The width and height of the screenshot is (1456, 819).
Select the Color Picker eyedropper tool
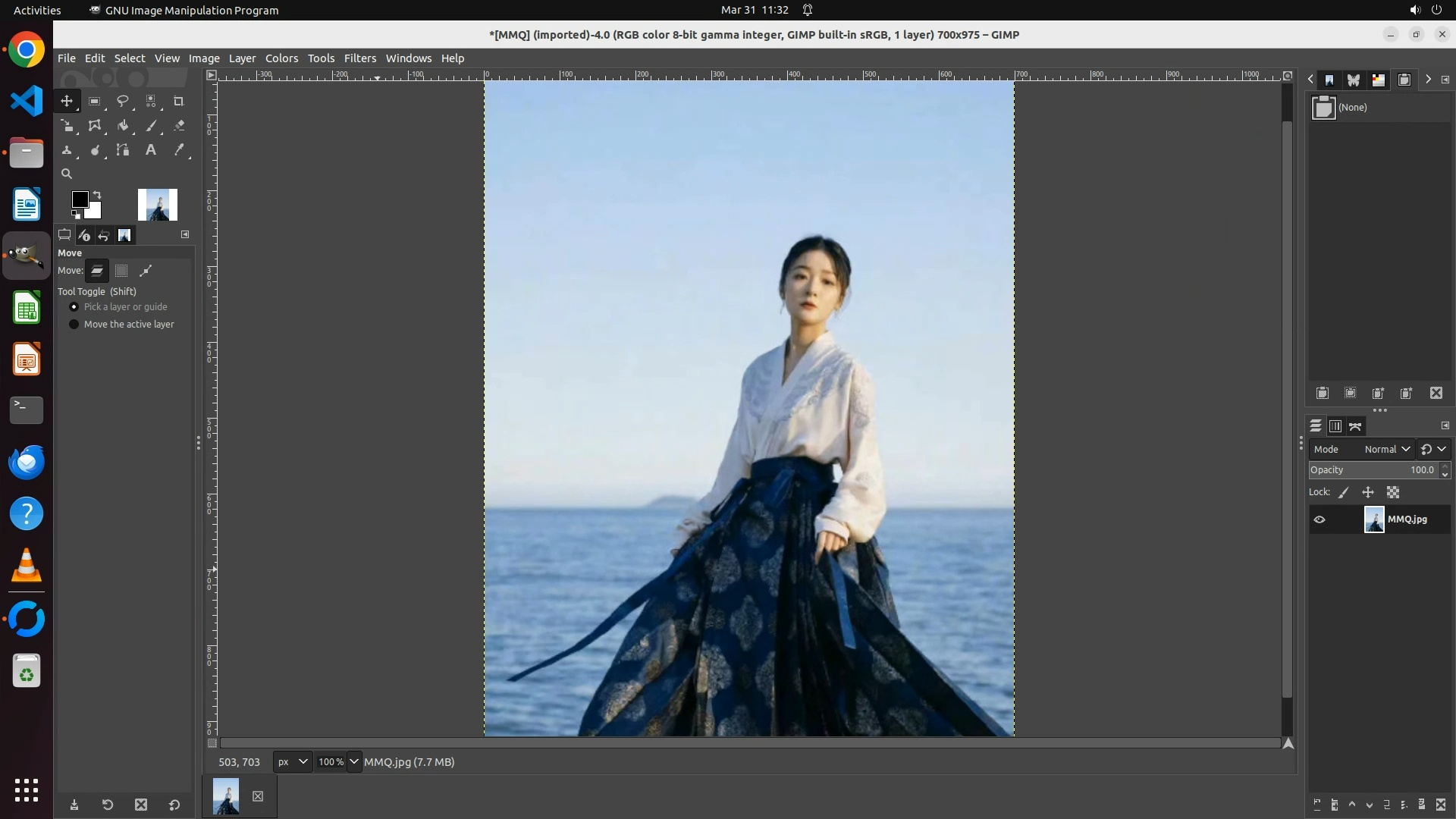coord(179,150)
